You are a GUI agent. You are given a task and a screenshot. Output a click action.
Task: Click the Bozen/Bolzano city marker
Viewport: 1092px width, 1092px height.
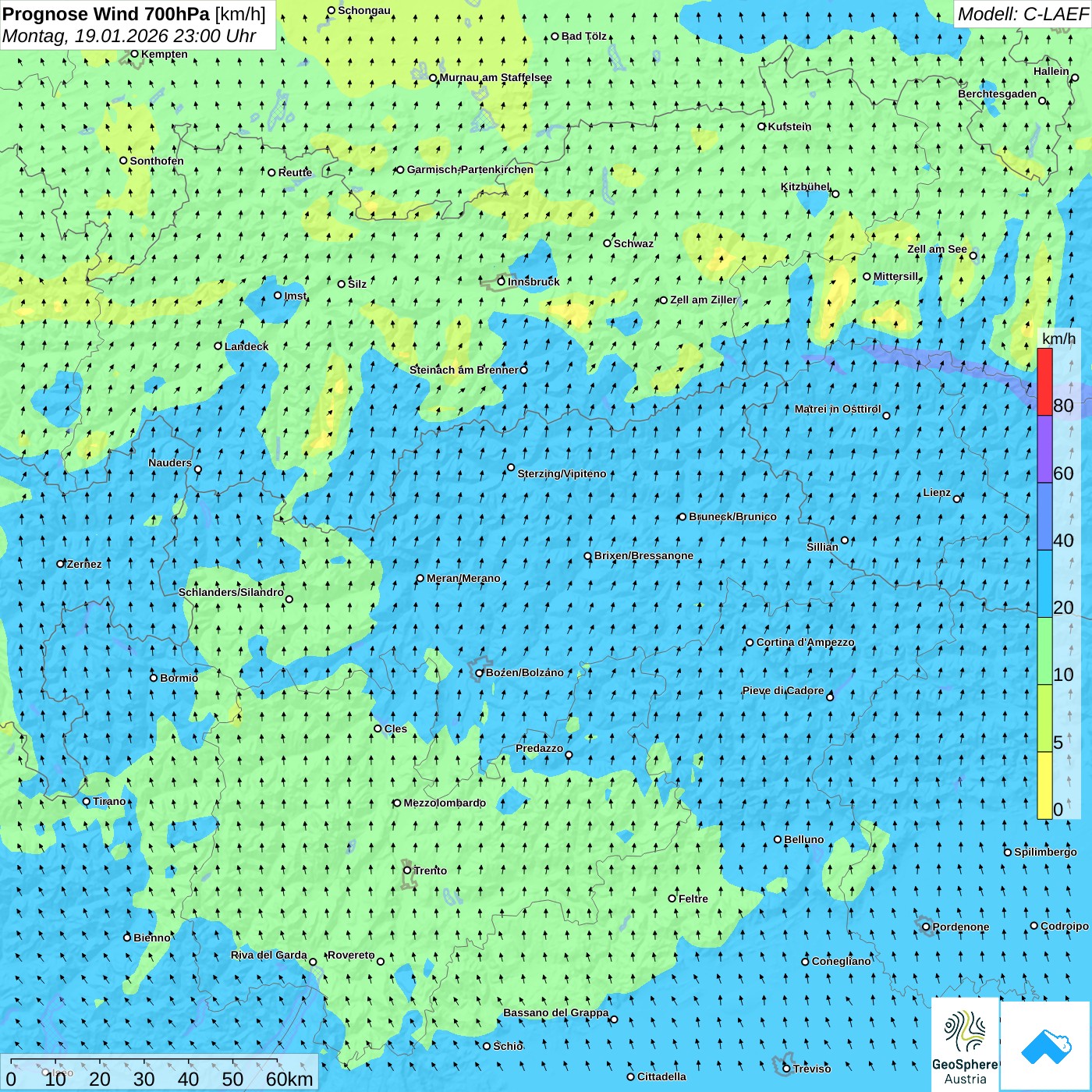[480, 673]
